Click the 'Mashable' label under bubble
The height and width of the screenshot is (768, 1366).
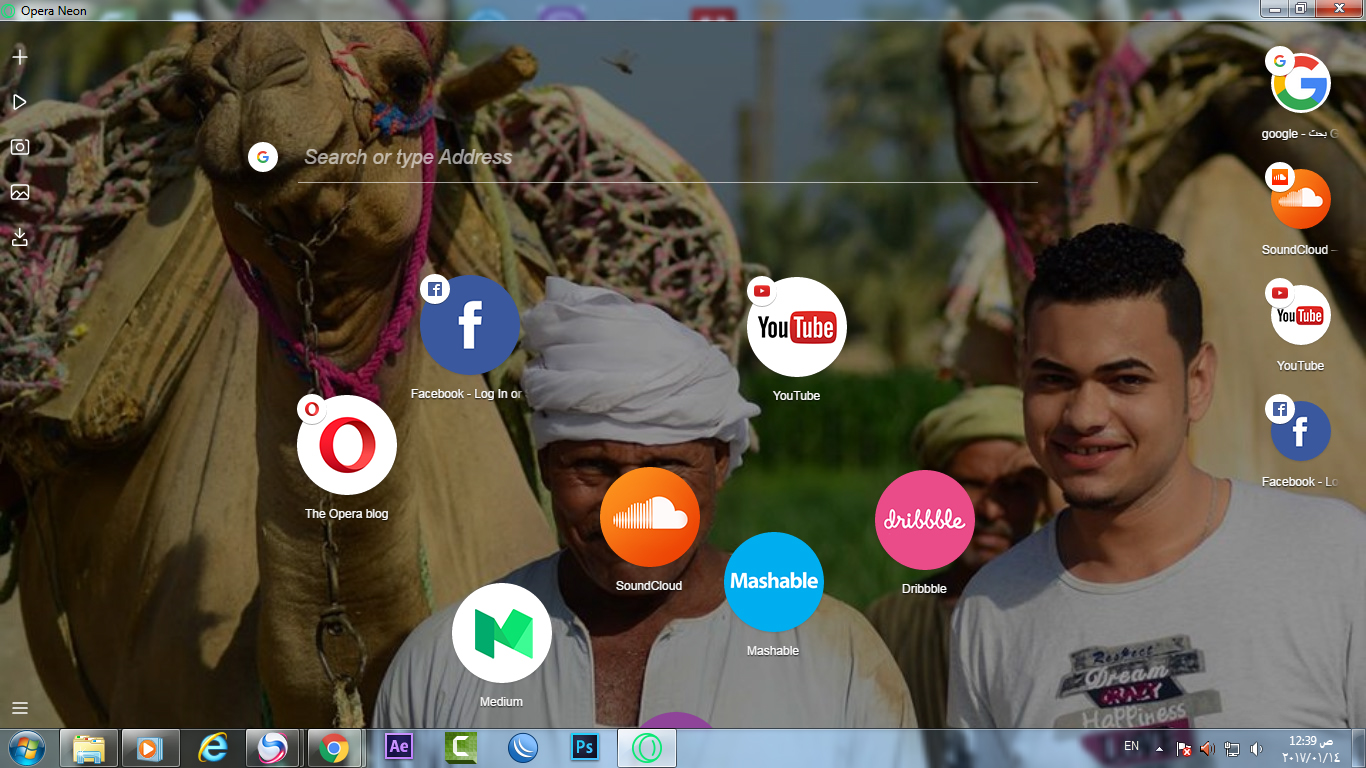pos(773,651)
